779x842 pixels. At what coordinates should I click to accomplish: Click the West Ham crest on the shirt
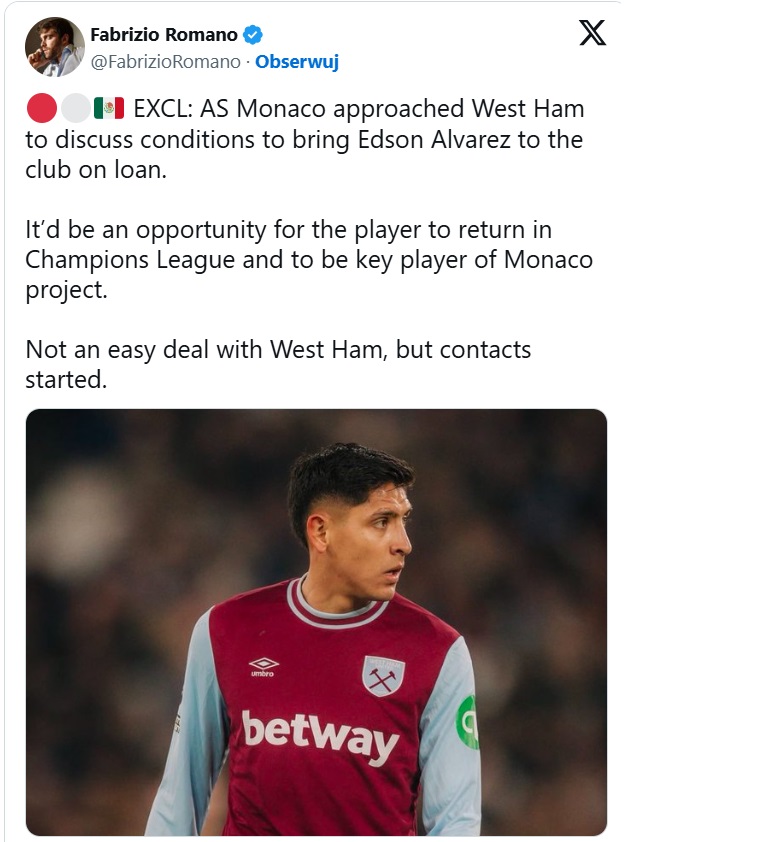click(x=383, y=676)
